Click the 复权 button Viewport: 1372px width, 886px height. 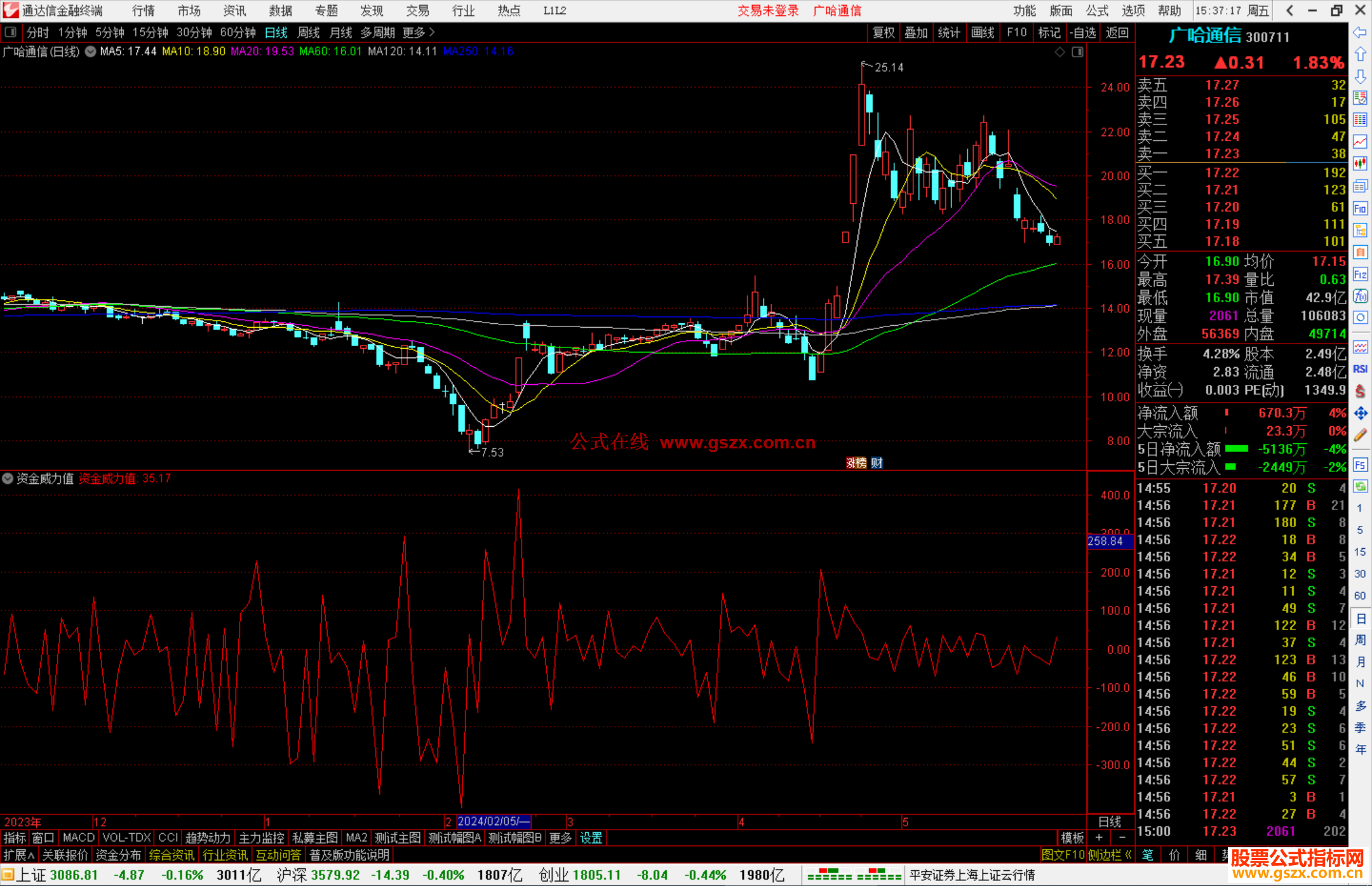[883, 32]
